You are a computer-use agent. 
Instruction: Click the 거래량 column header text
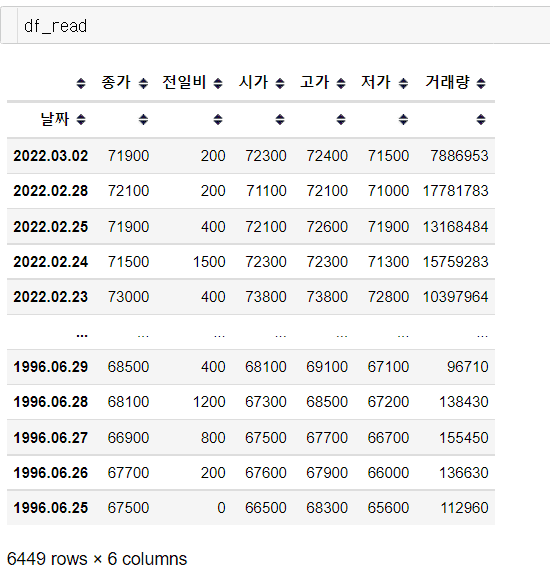[448, 82]
